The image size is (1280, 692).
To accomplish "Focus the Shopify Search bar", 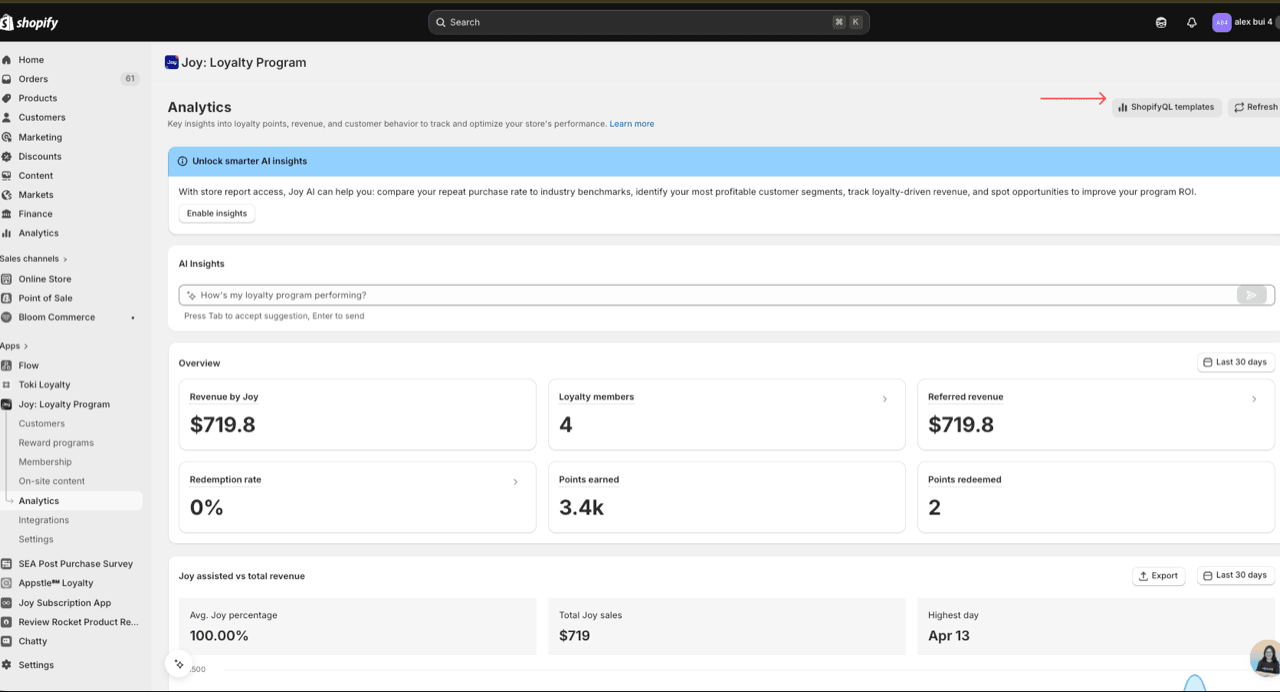I will click(649, 22).
